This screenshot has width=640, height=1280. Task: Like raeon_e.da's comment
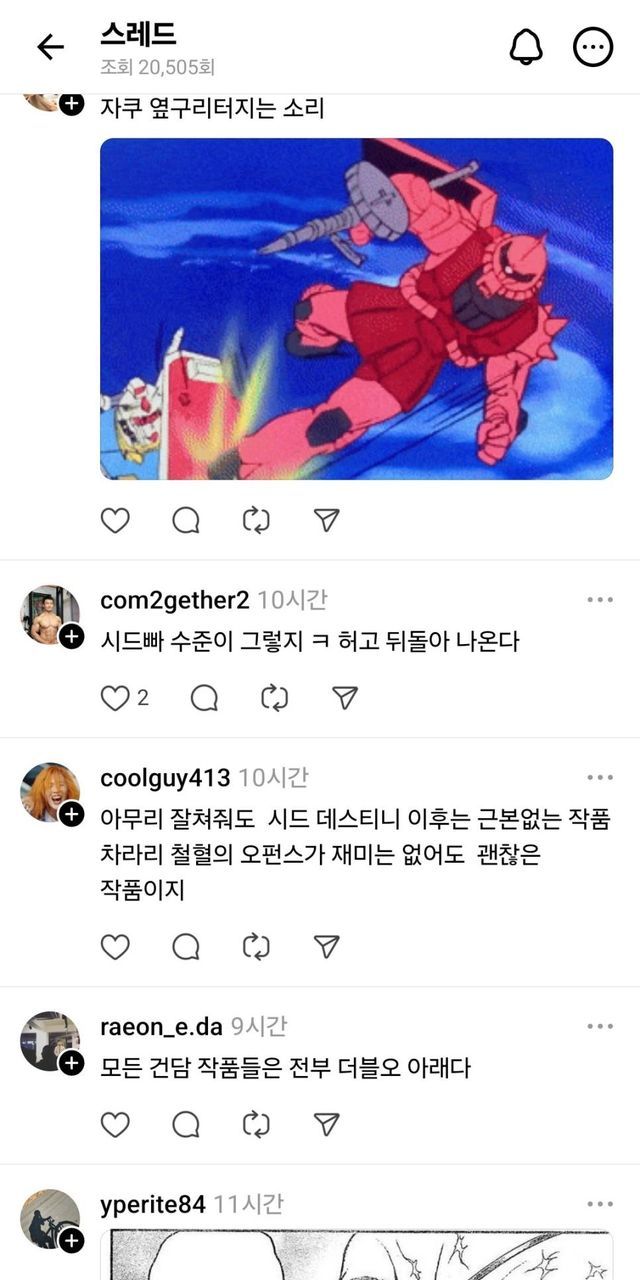pyautogui.click(x=116, y=1124)
